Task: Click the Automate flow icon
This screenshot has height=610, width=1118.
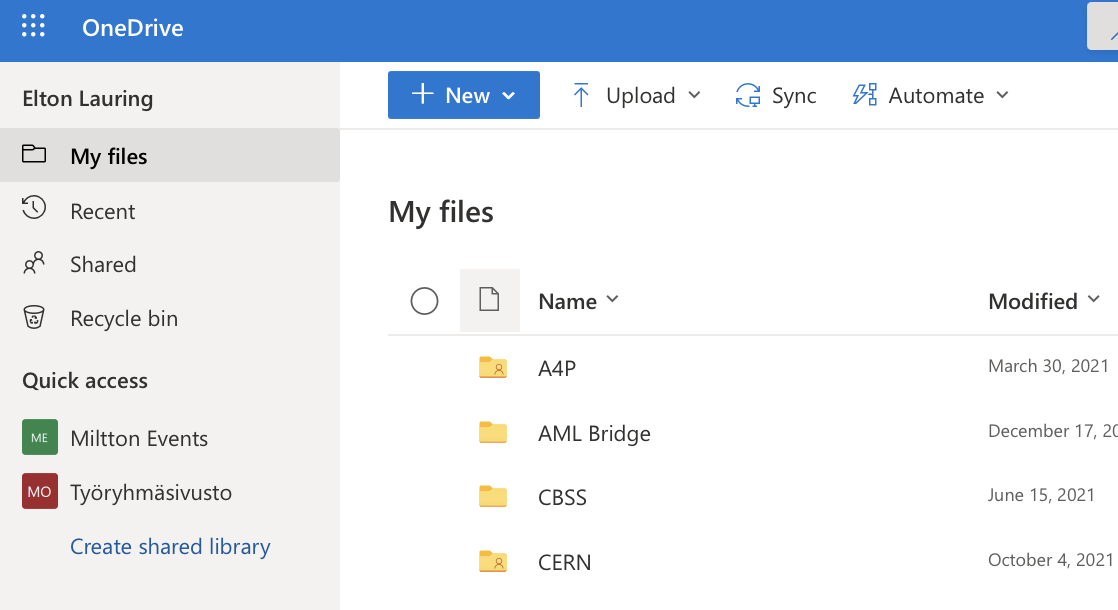Action: point(865,94)
